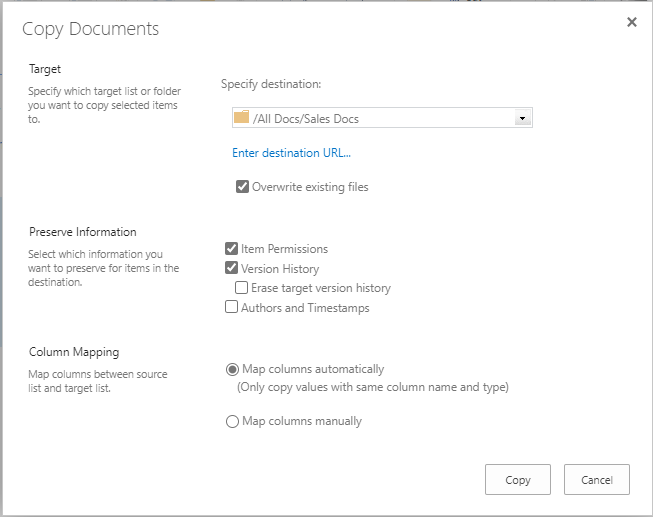Click the Cancel button
The width and height of the screenshot is (653, 517).
click(597, 480)
